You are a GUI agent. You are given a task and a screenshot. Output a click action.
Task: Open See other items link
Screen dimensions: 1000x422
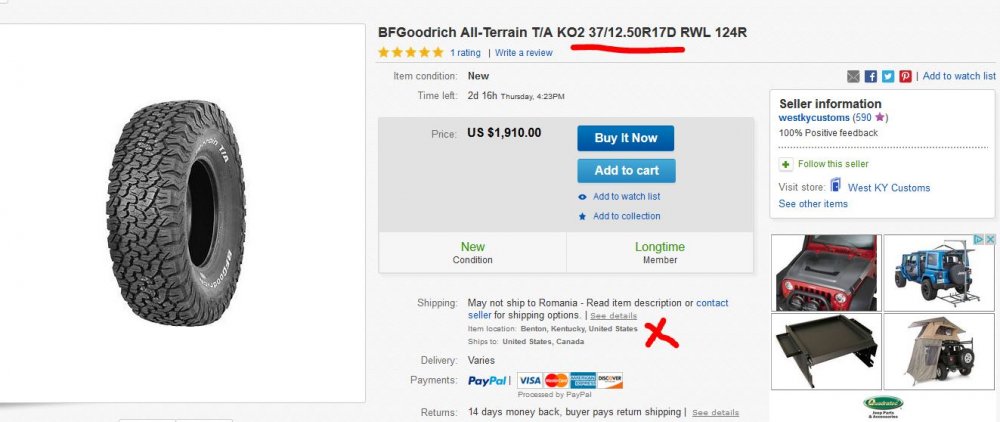[x=813, y=204]
